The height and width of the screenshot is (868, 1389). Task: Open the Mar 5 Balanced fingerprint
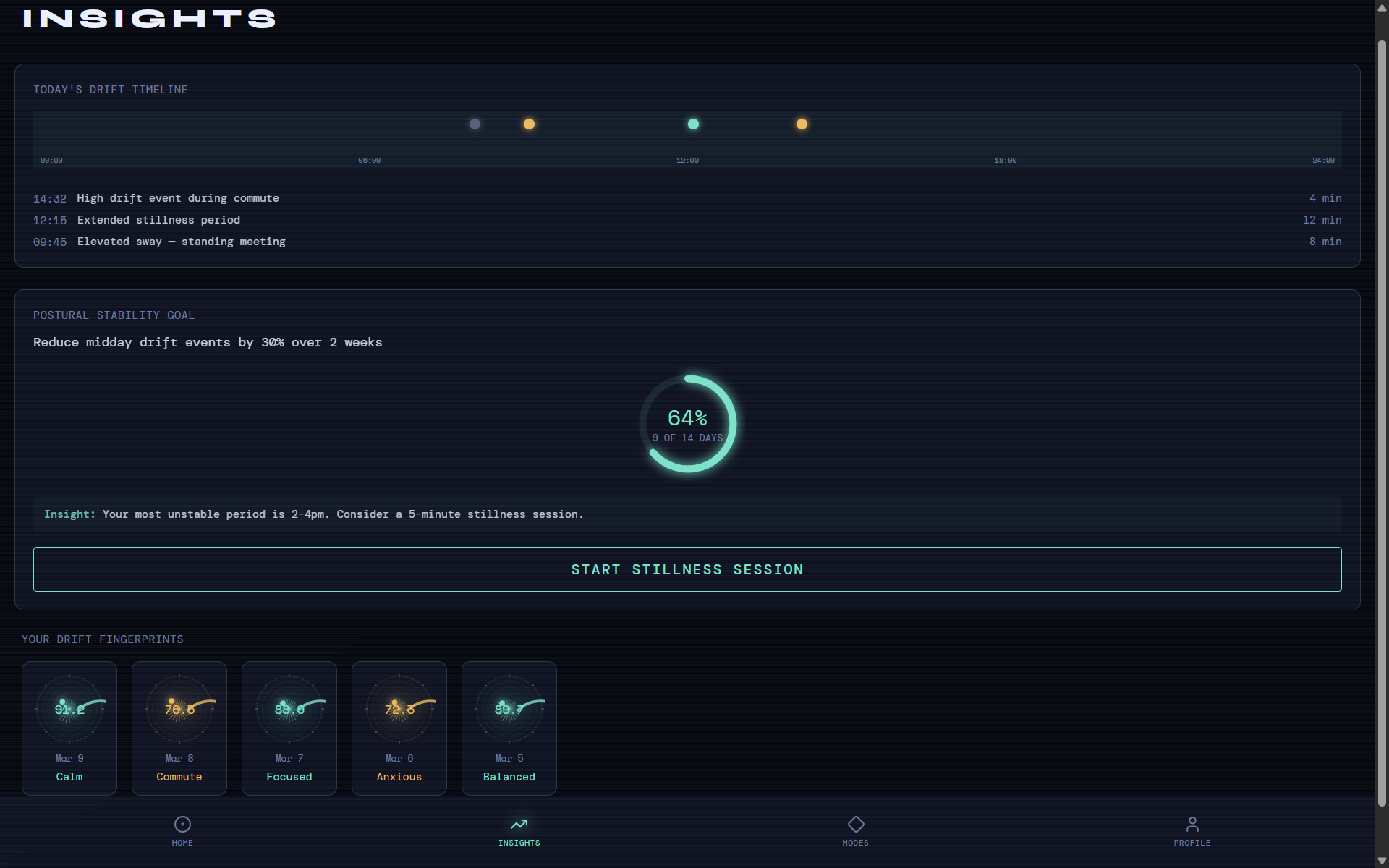click(509, 728)
